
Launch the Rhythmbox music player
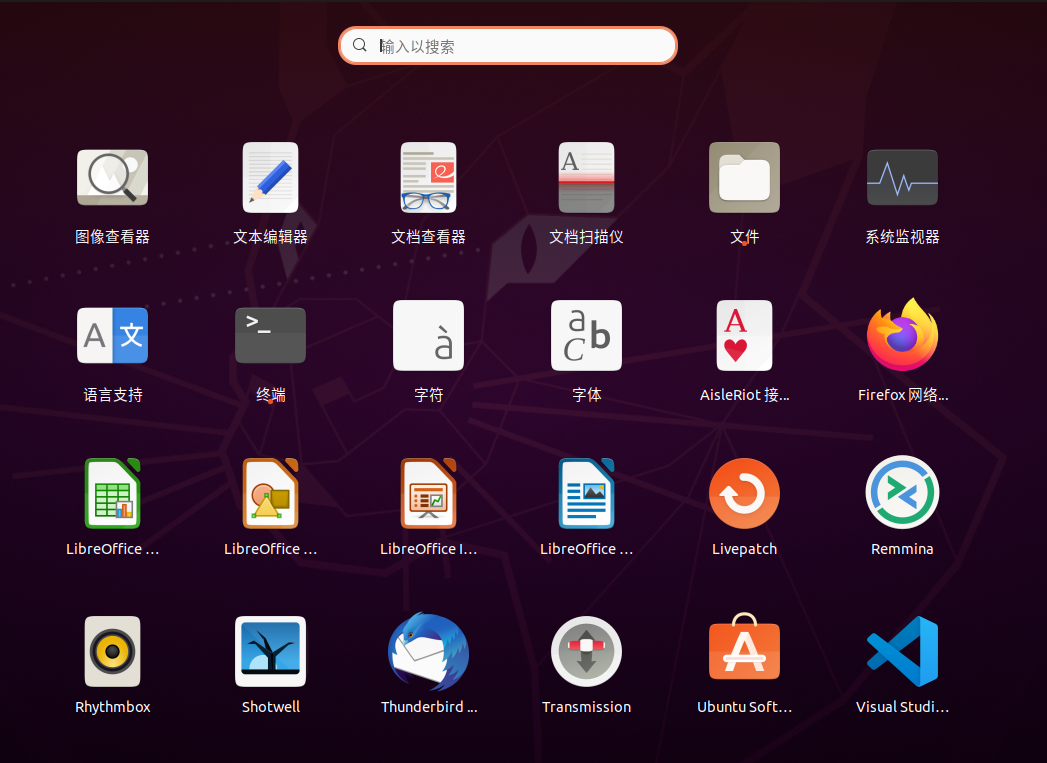[x=112, y=651]
